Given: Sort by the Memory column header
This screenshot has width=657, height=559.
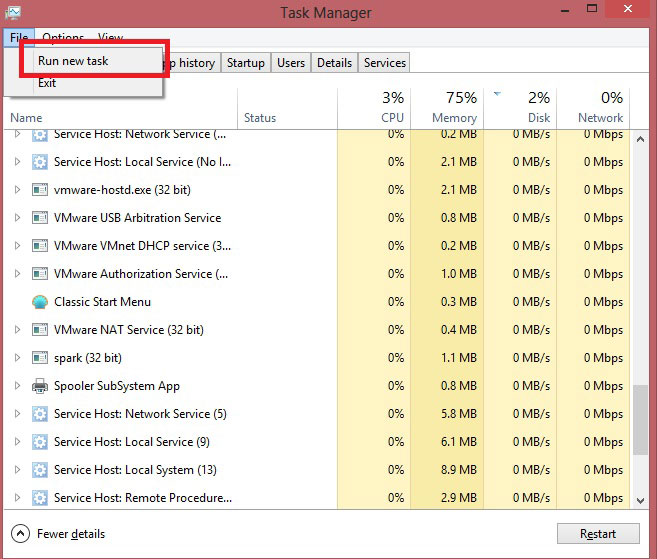Looking at the screenshot, I should tap(447, 108).
